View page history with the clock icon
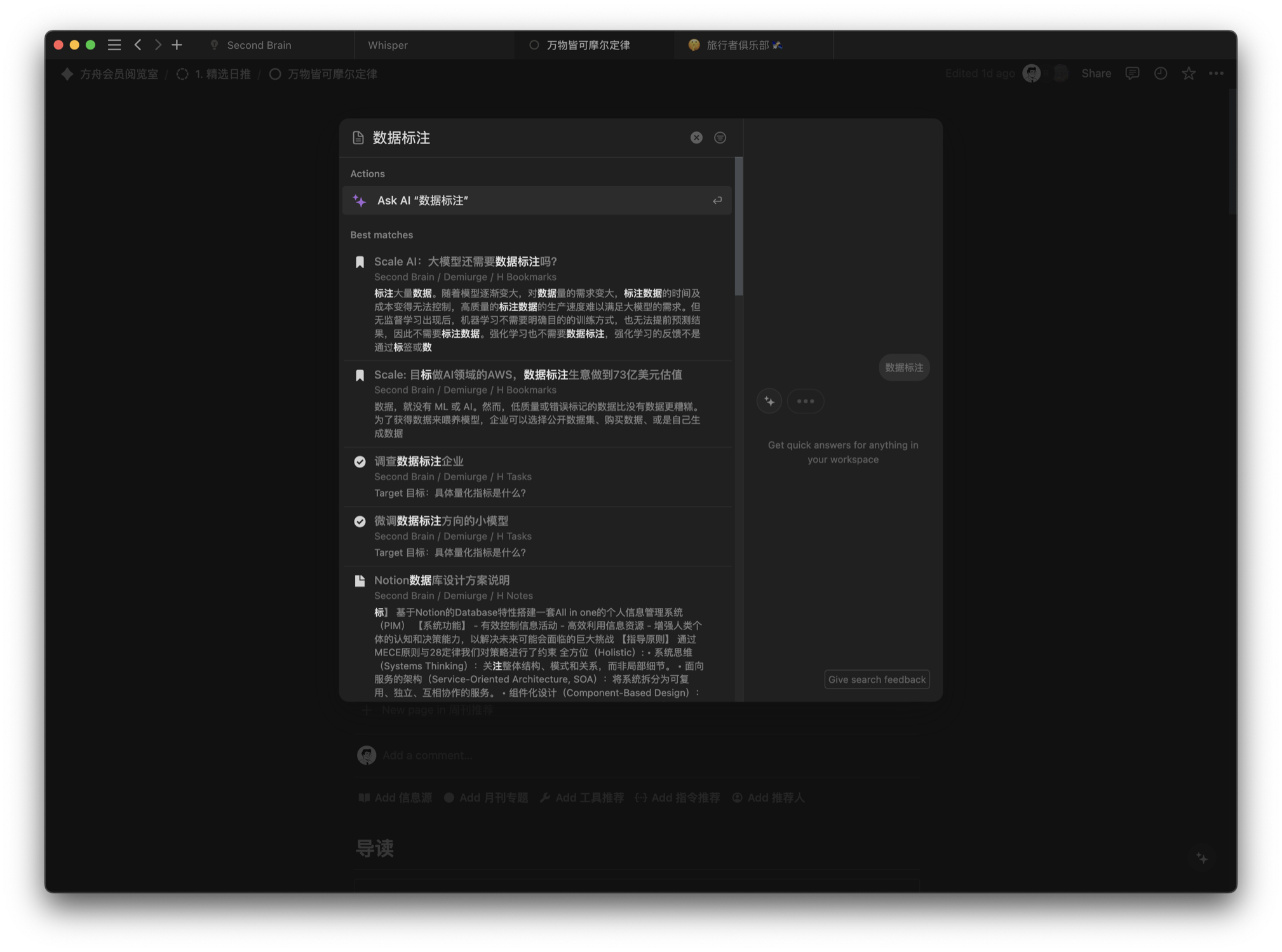The width and height of the screenshot is (1282, 952). [1160, 73]
